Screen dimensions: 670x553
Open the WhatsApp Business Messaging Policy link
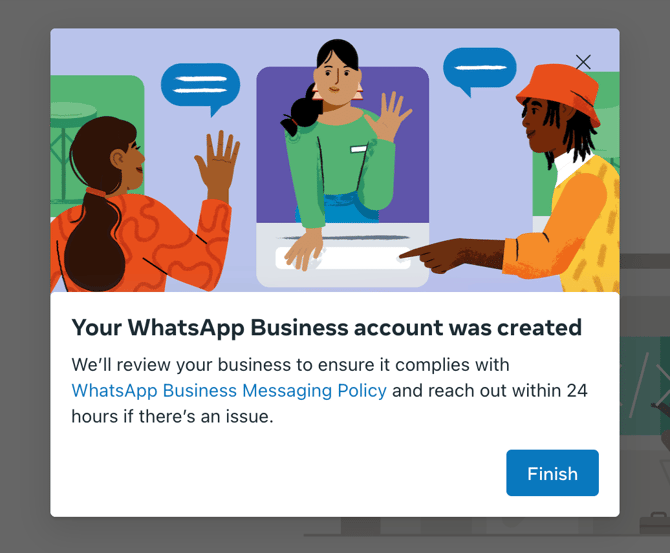pyautogui.click(x=229, y=390)
